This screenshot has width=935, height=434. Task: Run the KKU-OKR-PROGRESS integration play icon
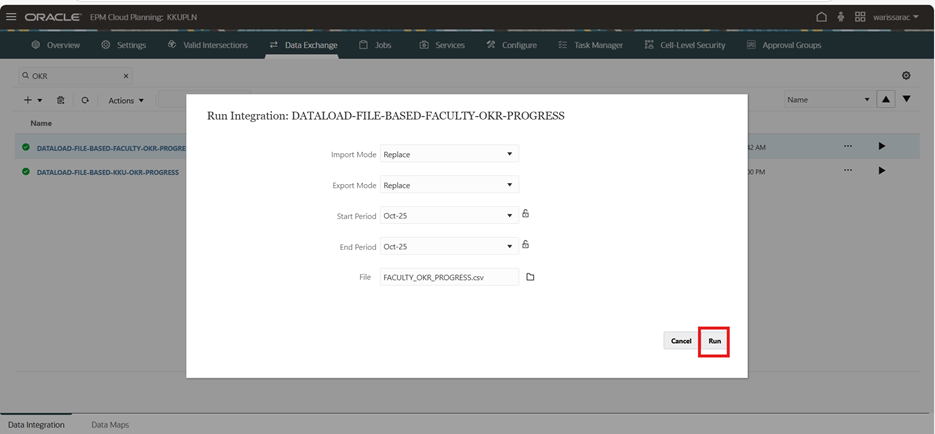point(881,171)
